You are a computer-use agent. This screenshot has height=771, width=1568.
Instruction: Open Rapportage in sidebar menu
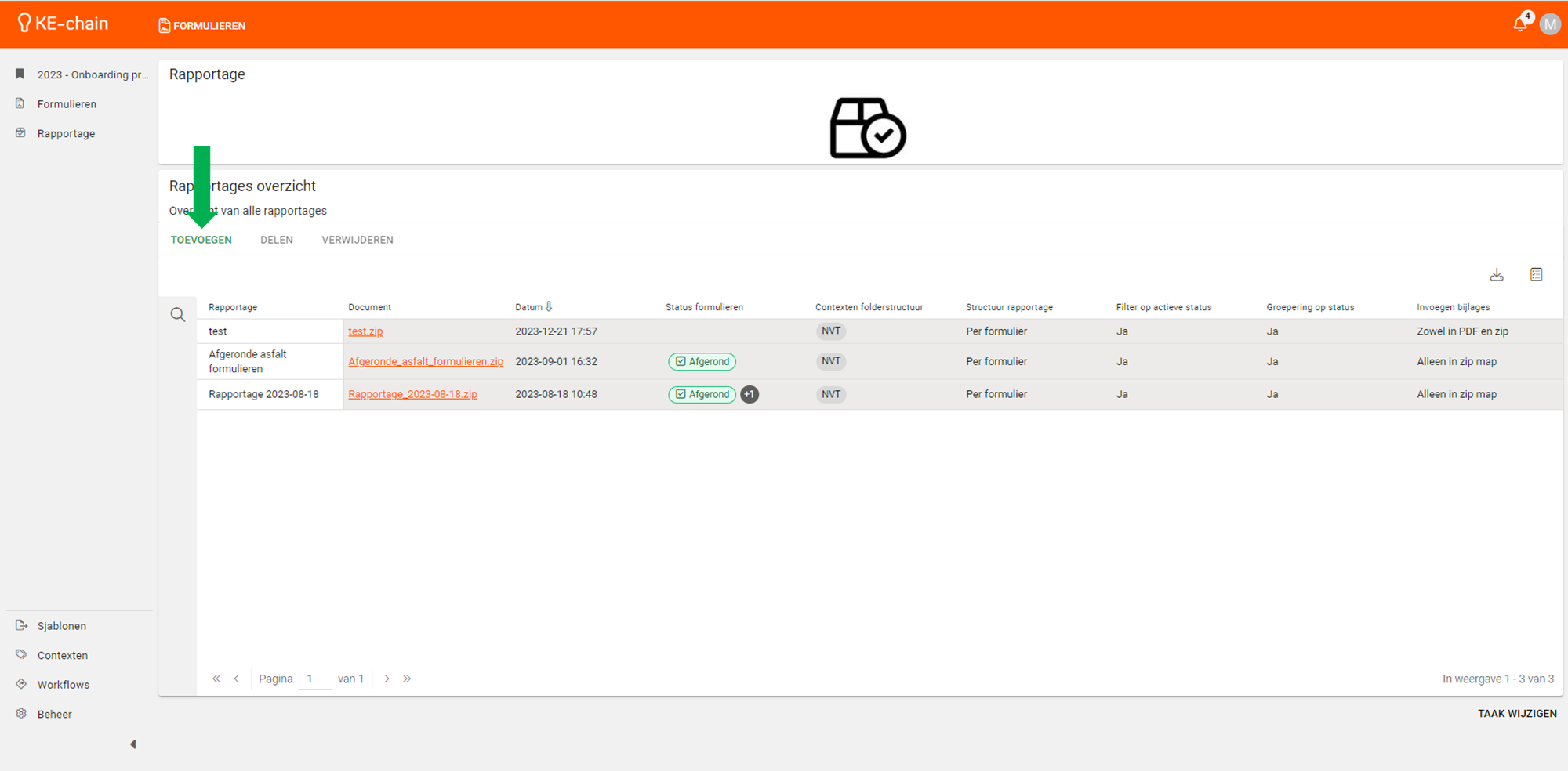[66, 134]
